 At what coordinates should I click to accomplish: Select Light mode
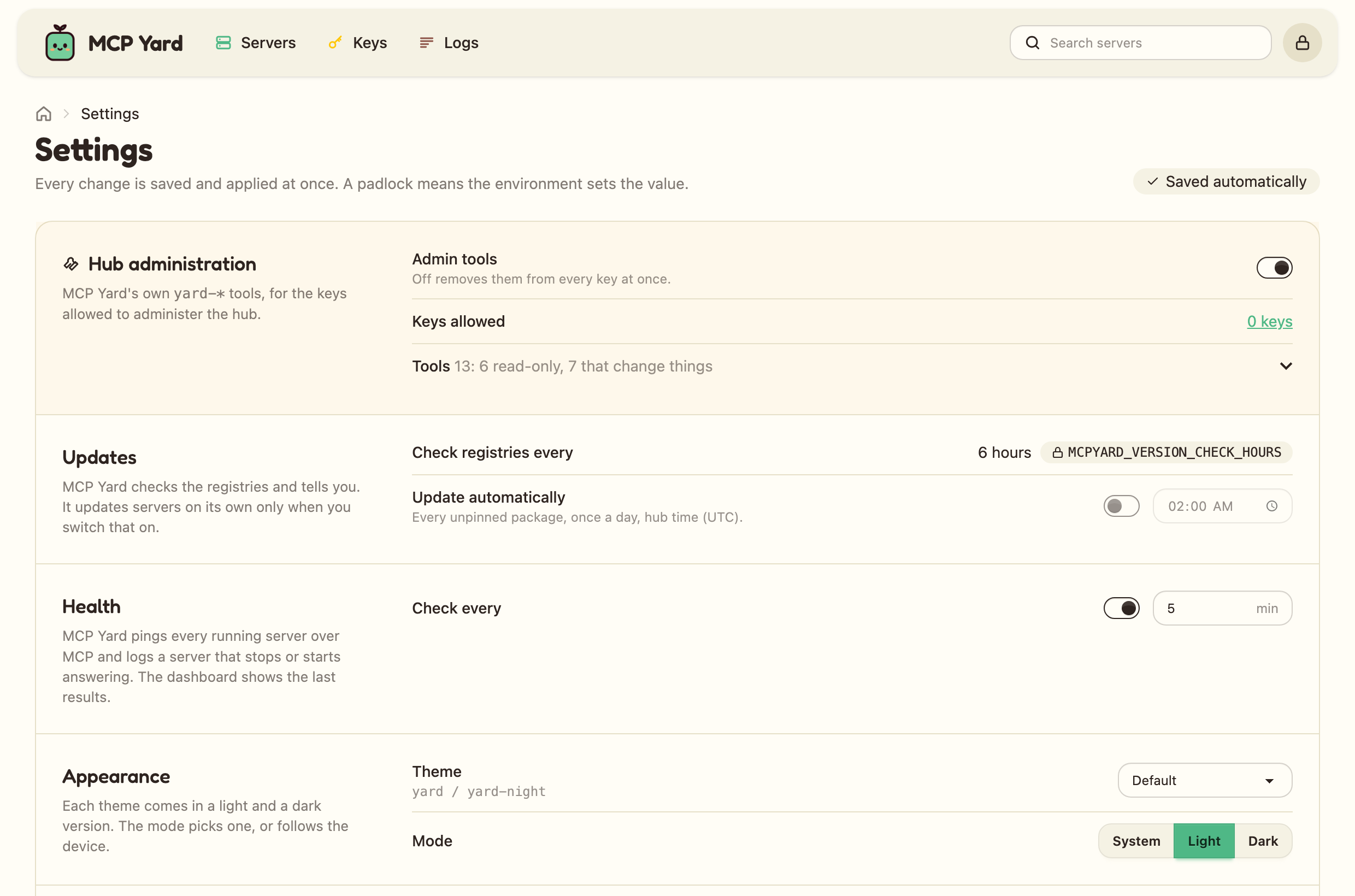pyautogui.click(x=1204, y=841)
